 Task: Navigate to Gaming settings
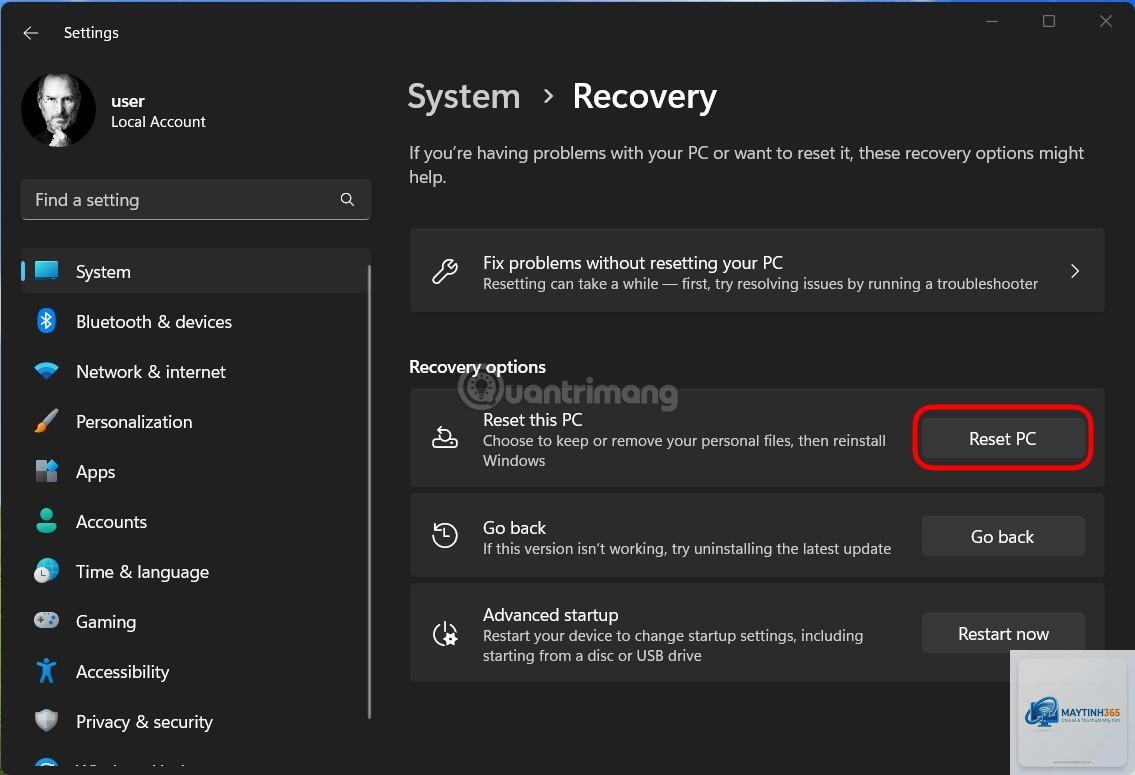tap(195, 621)
